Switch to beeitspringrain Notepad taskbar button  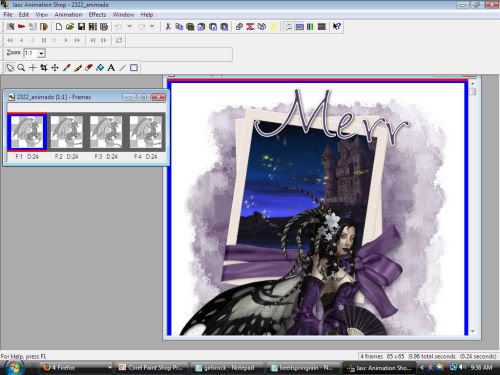pos(303,368)
